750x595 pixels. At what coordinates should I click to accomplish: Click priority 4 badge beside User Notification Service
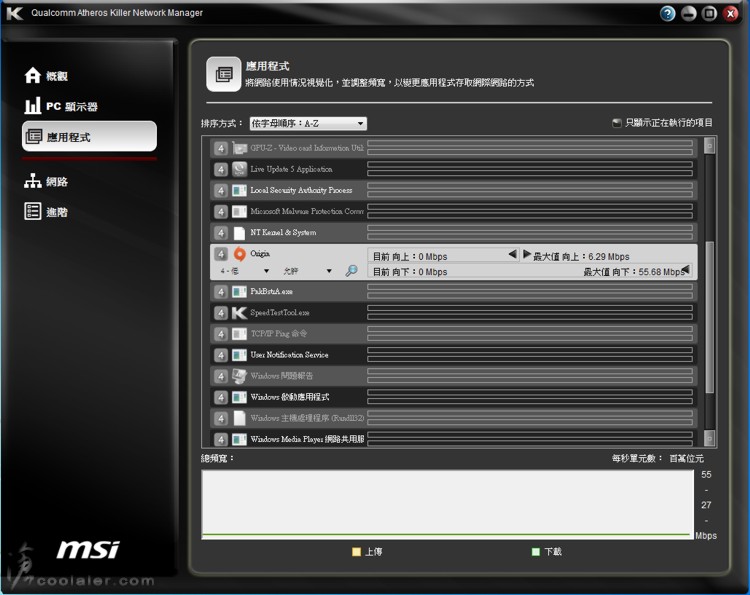click(x=221, y=355)
